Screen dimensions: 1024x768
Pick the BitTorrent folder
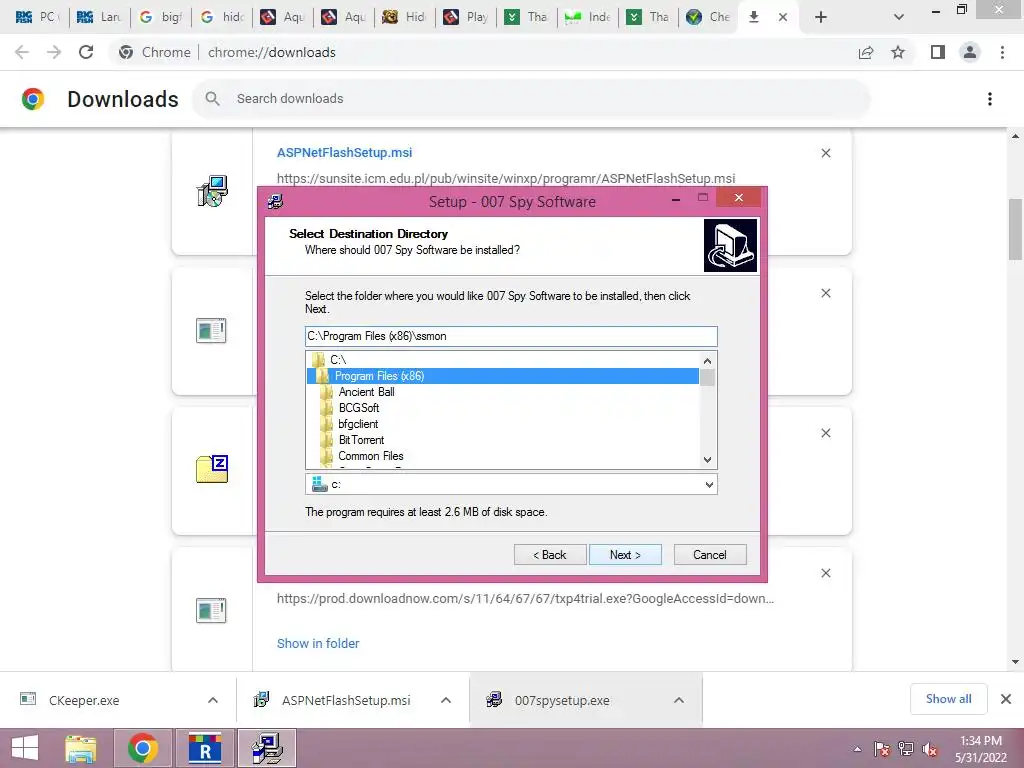click(x=360, y=440)
